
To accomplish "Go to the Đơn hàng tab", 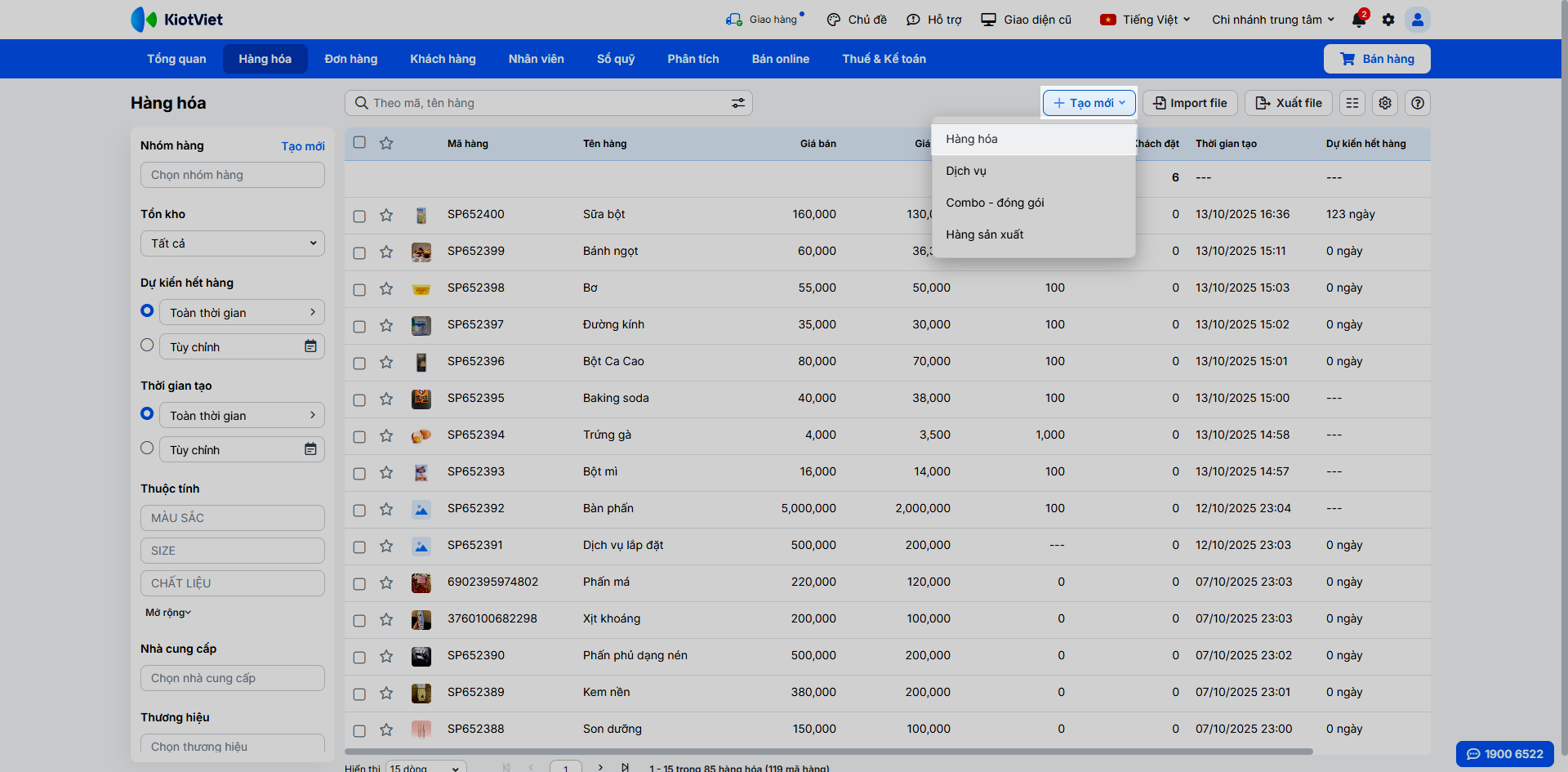I will click(x=350, y=59).
